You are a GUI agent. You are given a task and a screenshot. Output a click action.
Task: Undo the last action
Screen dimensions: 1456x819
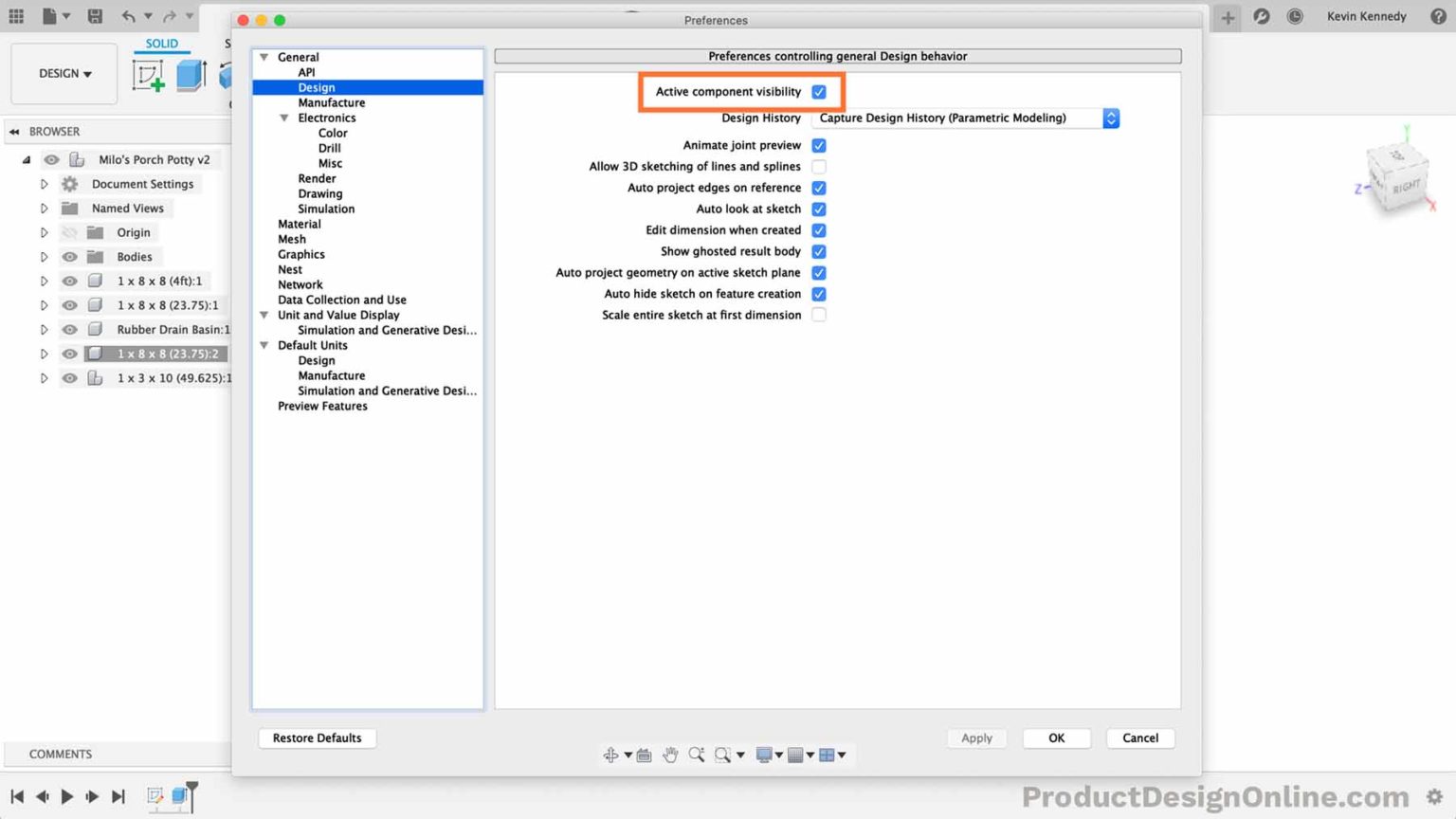pyautogui.click(x=130, y=16)
